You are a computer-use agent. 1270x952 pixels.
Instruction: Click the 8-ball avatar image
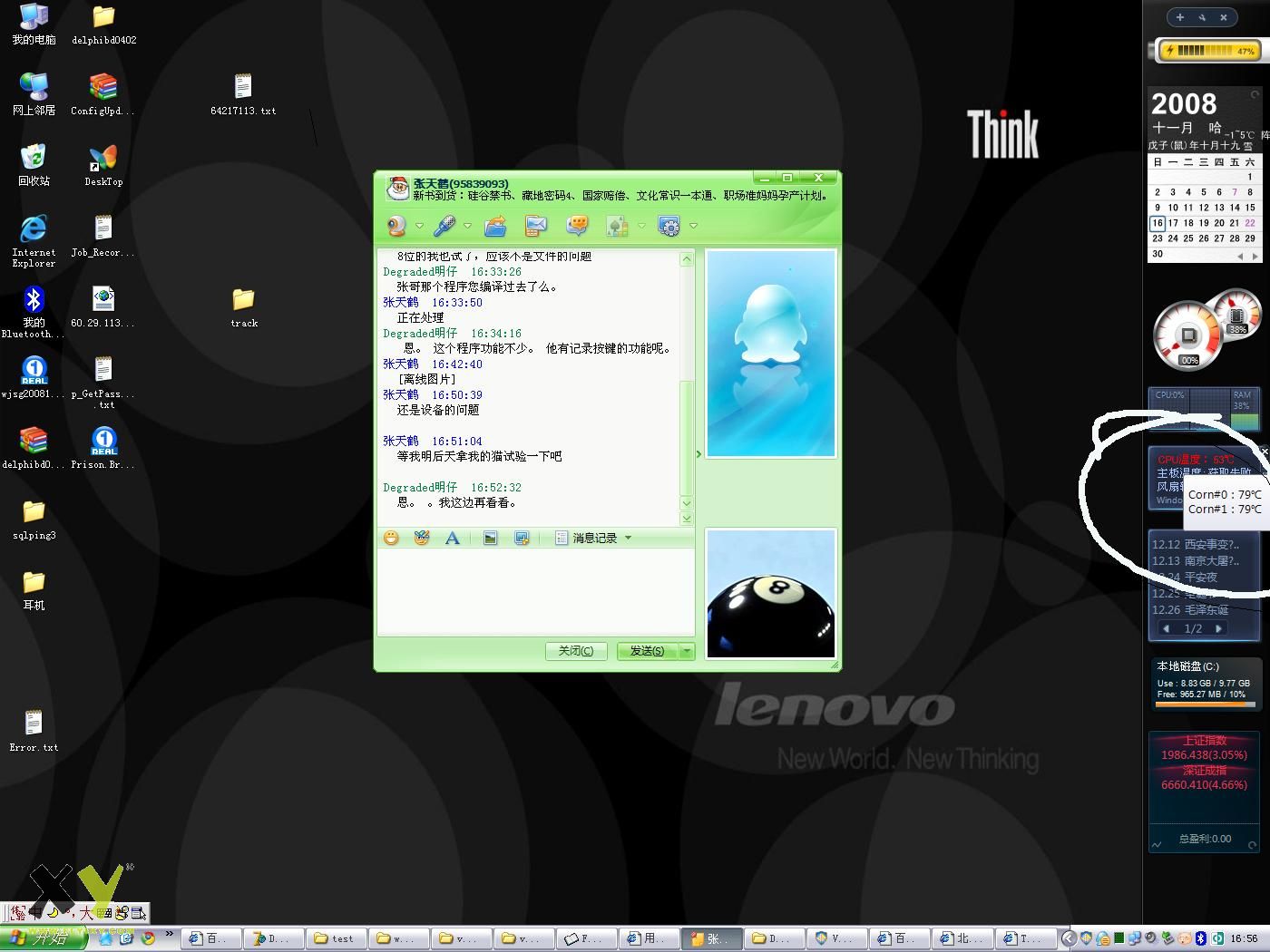click(x=771, y=594)
